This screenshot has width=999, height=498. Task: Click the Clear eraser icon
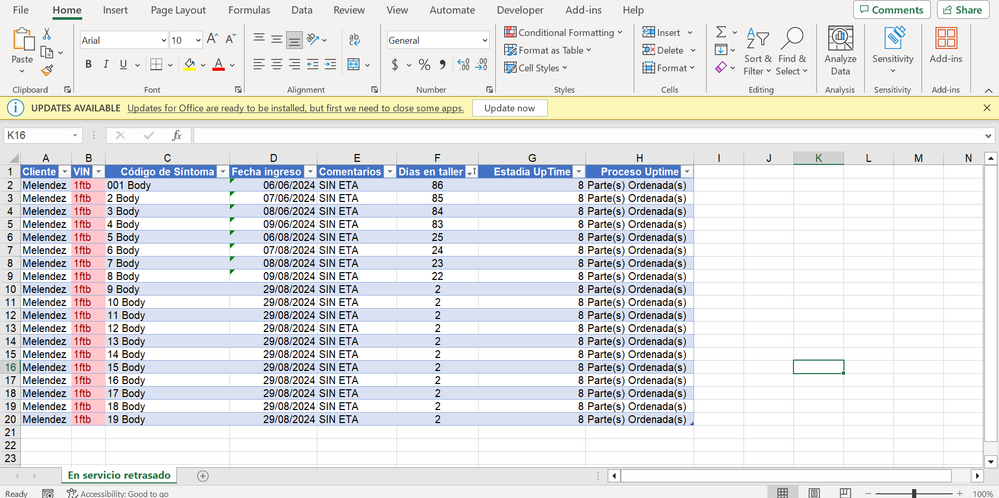(721, 67)
